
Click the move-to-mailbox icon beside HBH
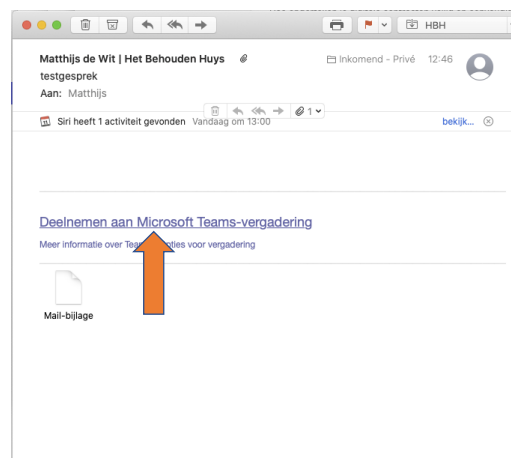[412, 25]
